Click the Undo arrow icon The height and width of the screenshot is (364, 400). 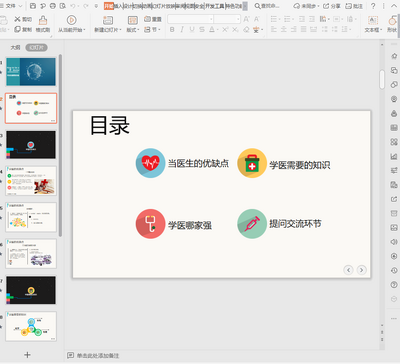click(x=73, y=6)
